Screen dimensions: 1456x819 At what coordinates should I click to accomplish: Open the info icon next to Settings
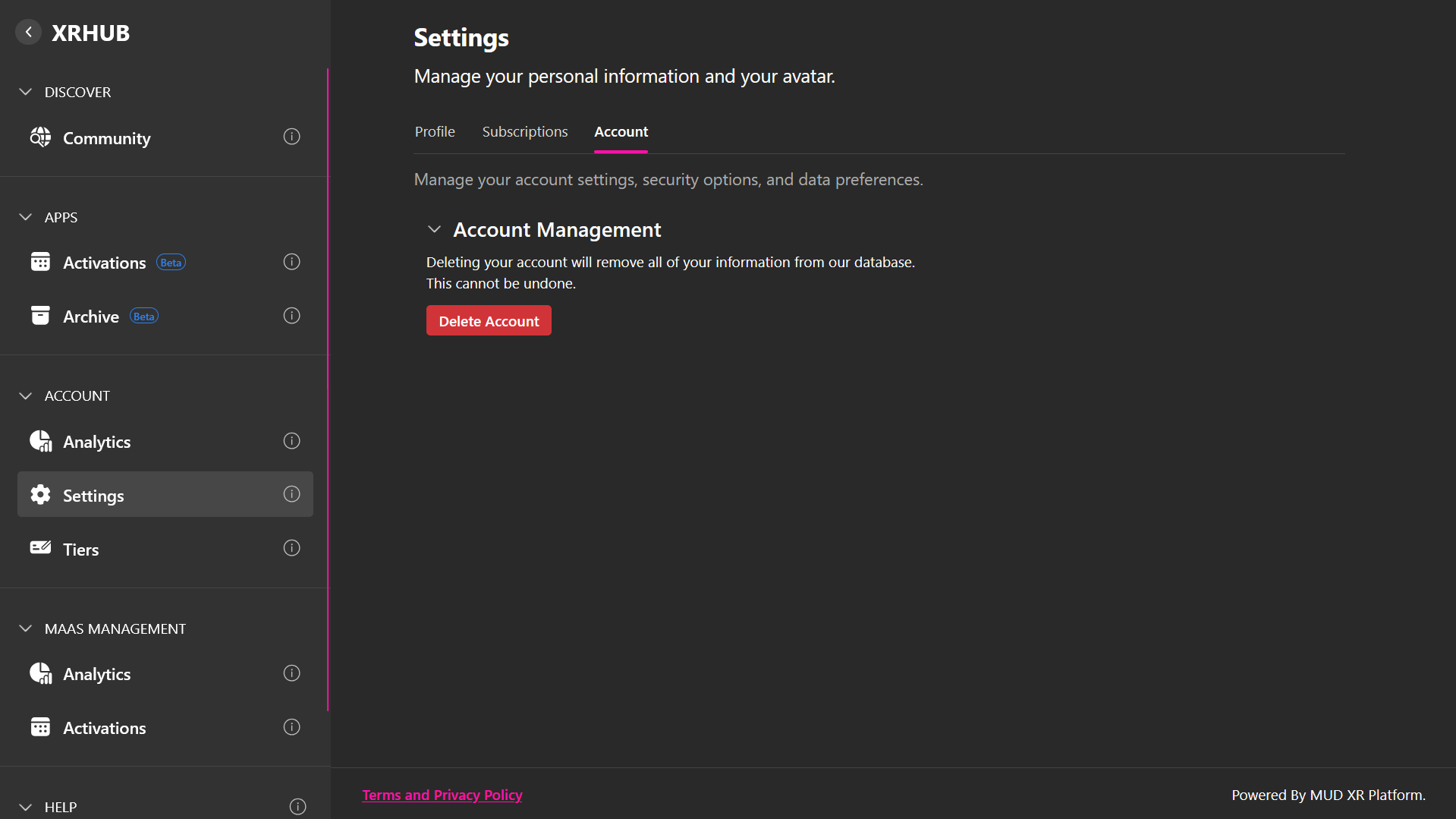tap(291, 493)
